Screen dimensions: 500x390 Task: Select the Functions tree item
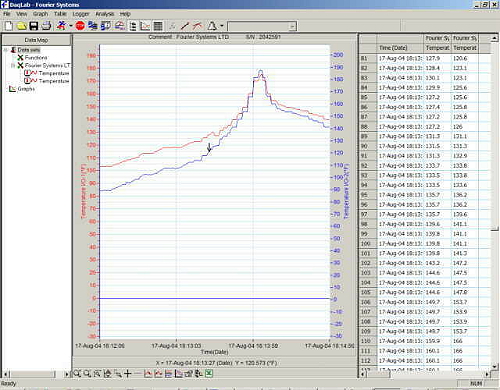(36, 58)
